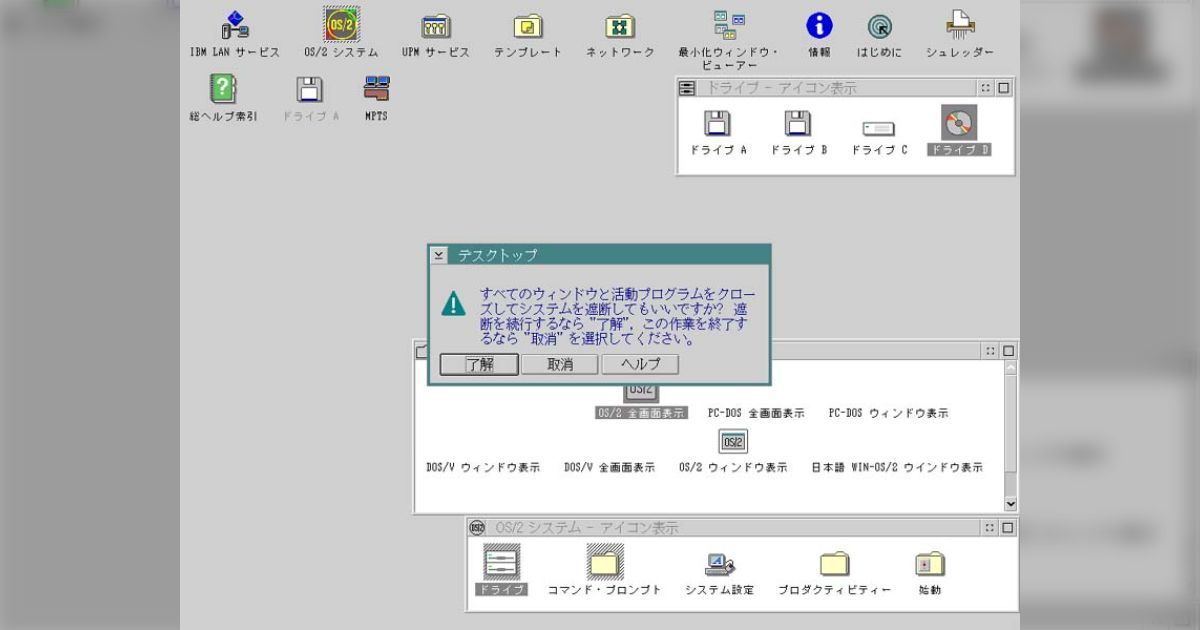Click the 情報 information icon
Viewport: 1200px width, 630px height.
(819, 26)
